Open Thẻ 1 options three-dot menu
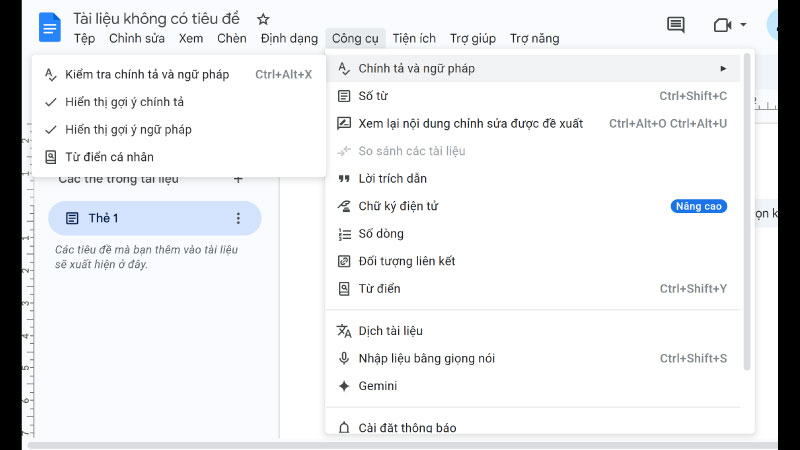The width and height of the screenshot is (800, 450). 238,218
